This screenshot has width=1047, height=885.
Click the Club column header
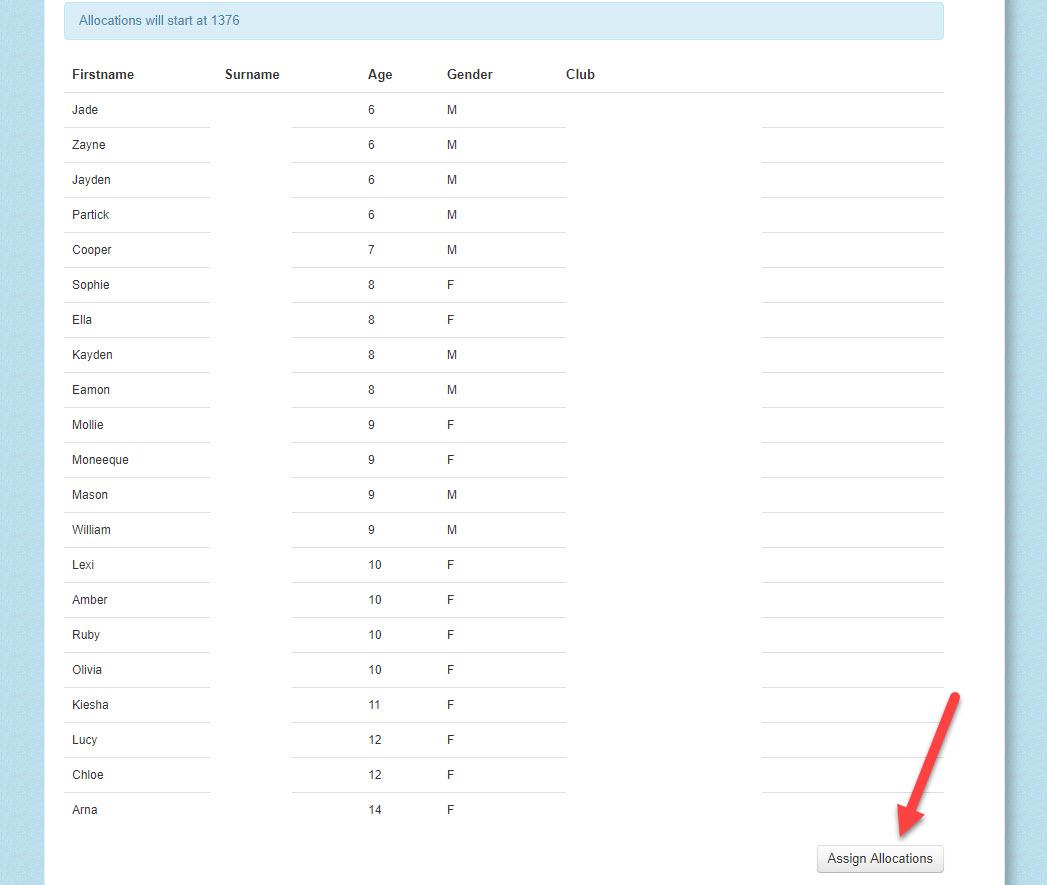580,74
